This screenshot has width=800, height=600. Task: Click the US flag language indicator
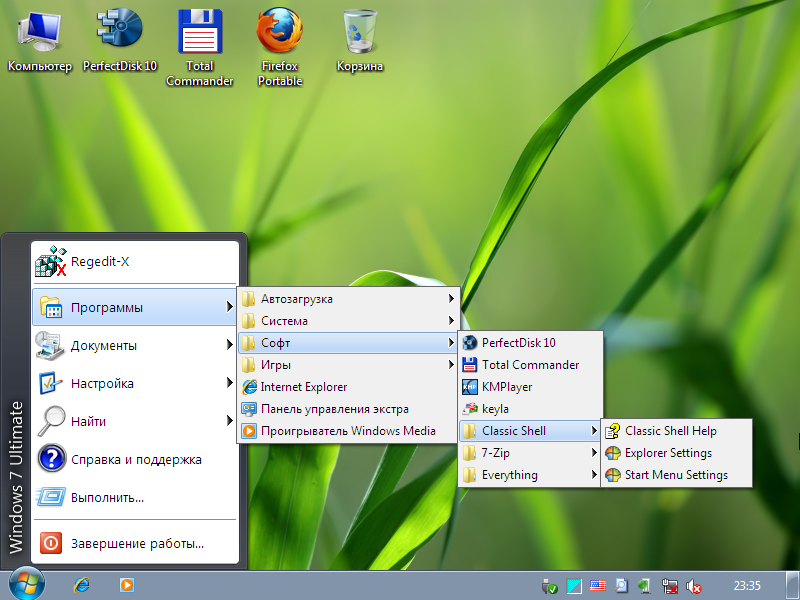coord(597,586)
